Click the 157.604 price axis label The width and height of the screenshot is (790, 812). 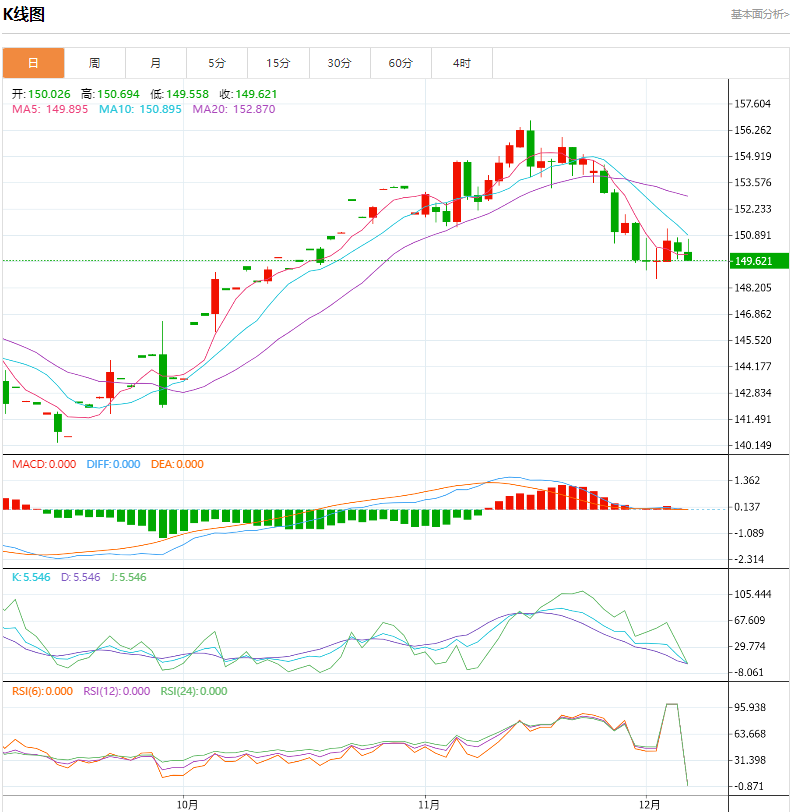point(753,104)
